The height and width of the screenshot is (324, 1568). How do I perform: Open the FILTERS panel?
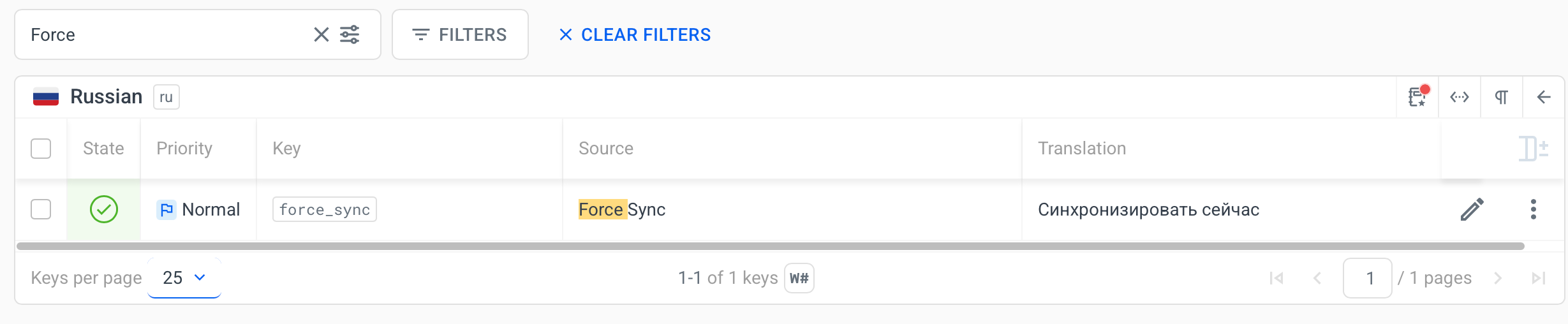point(460,34)
